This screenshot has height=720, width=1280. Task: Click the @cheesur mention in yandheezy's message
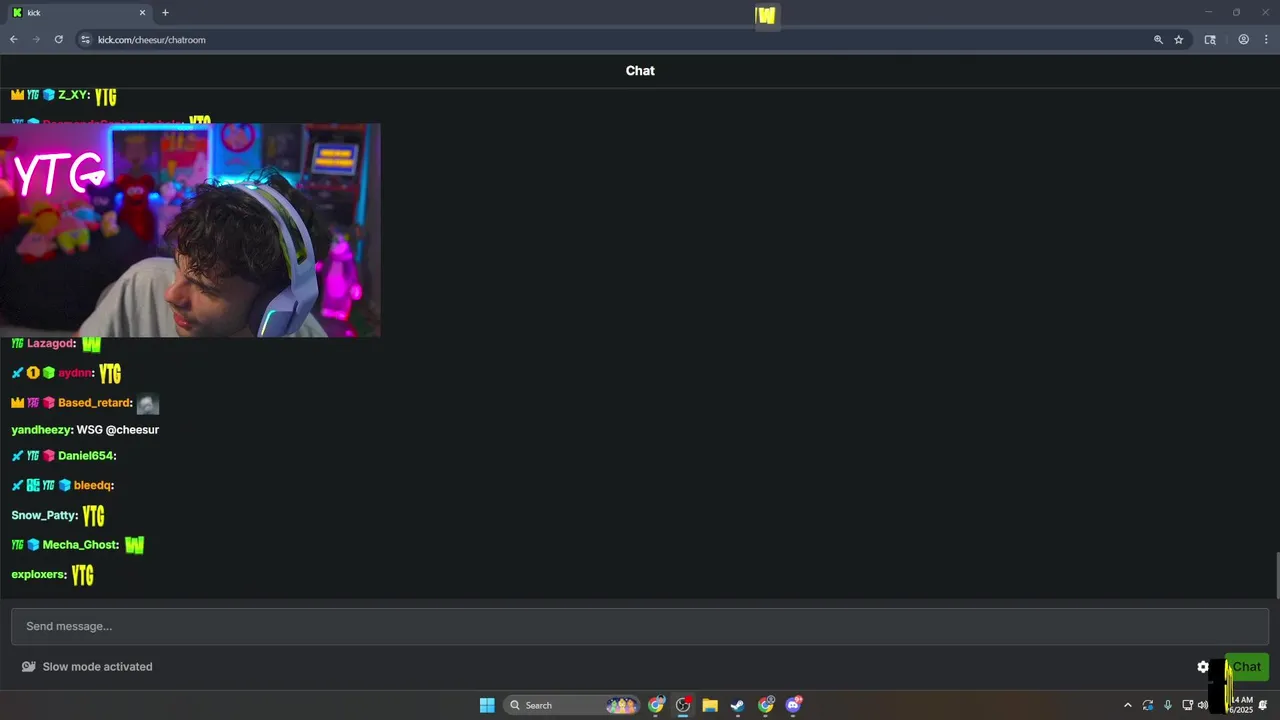(x=132, y=430)
